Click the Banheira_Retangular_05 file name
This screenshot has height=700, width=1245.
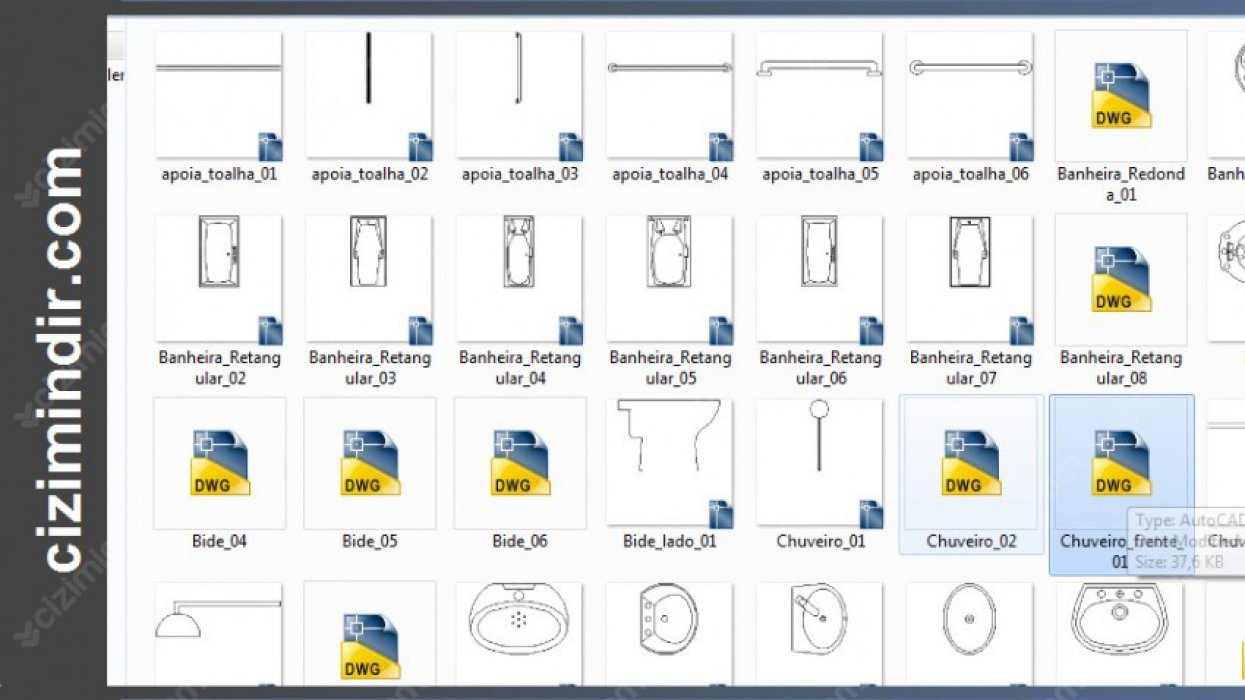[670, 368]
